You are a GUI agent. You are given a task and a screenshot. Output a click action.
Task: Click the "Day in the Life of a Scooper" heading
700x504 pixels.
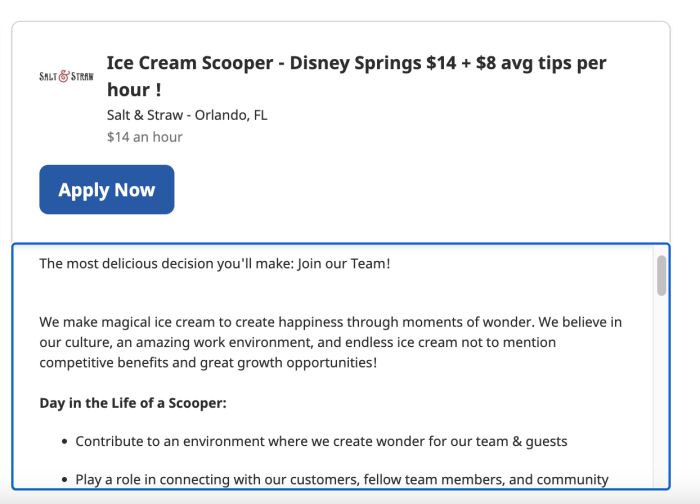[133, 403]
